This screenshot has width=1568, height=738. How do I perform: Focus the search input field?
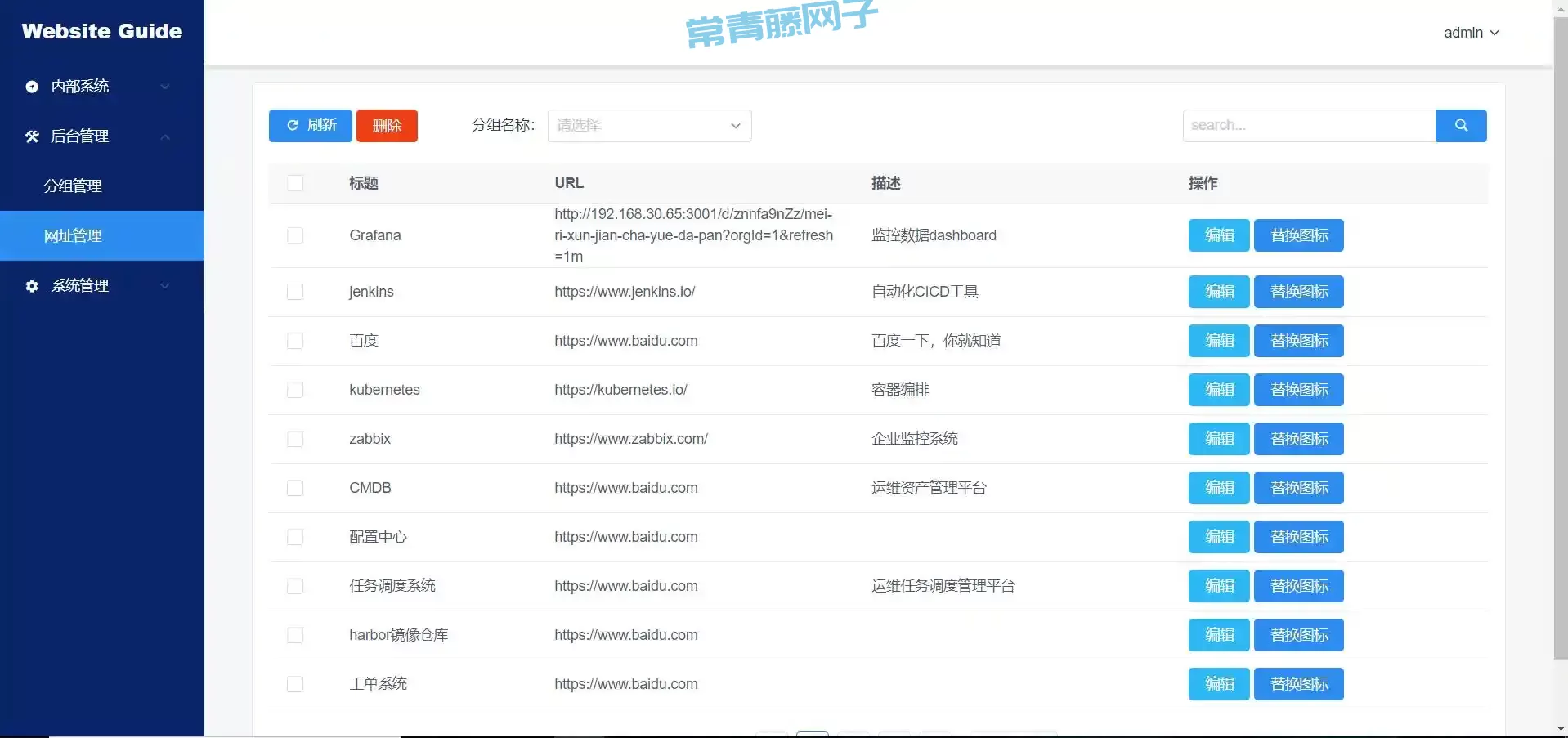(1308, 126)
